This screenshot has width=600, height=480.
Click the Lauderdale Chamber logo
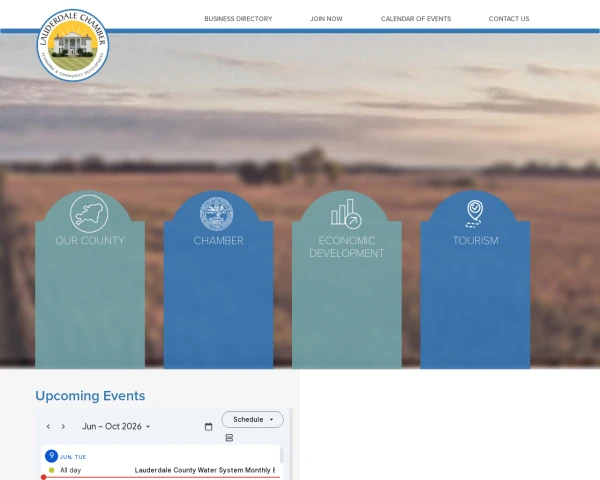73,45
